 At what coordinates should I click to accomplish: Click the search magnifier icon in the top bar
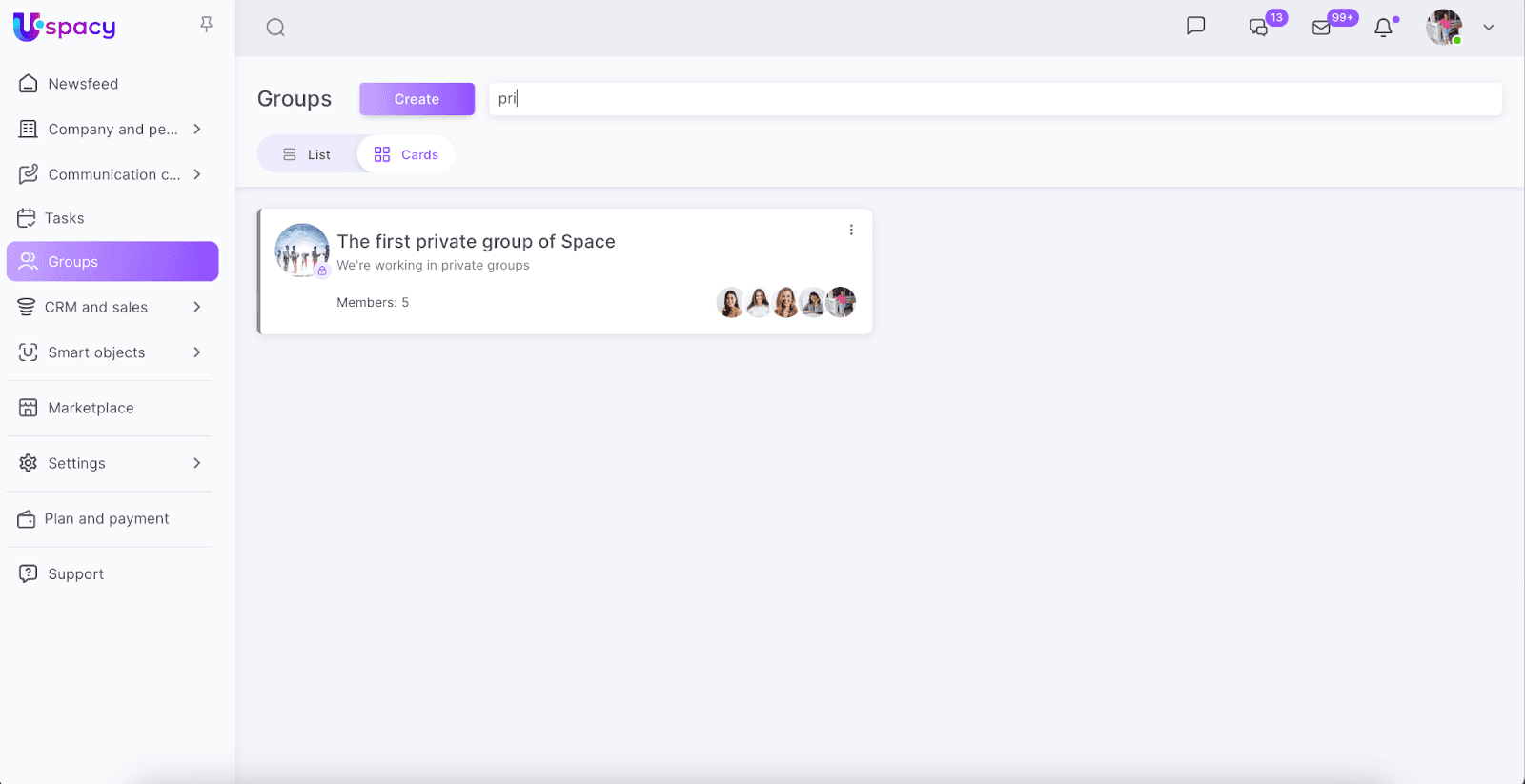click(x=275, y=28)
